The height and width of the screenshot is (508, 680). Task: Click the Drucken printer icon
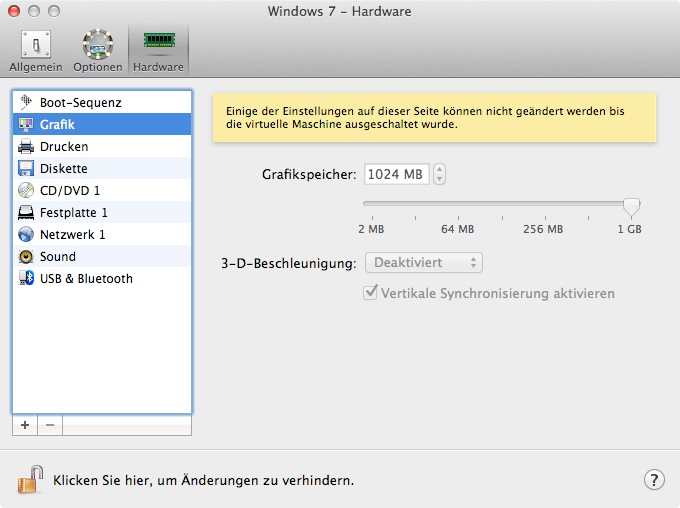point(26,147)
